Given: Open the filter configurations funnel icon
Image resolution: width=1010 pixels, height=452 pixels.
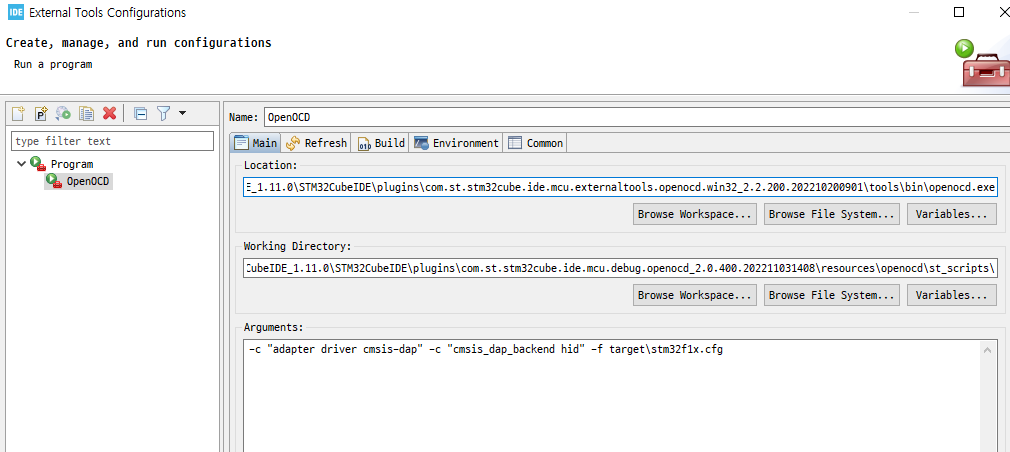Looking at the screenshot, I should tap(164, 114).
